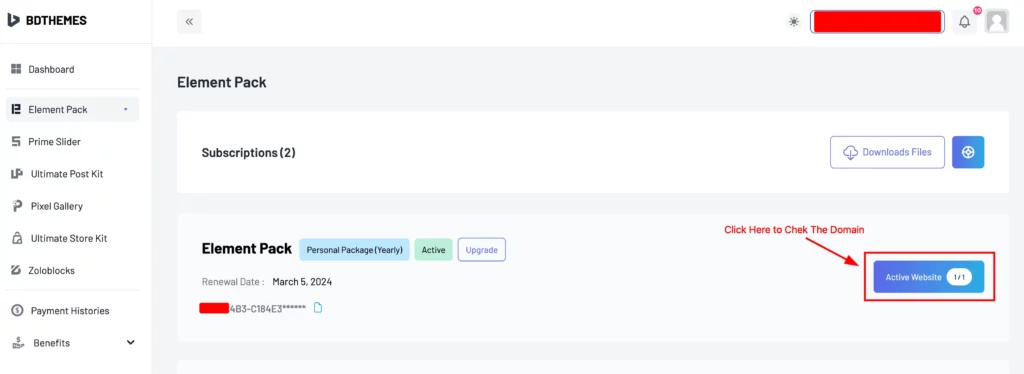Click the cloud download icon
Viewport: 1024px width, 374px height.
click(850, 153)
